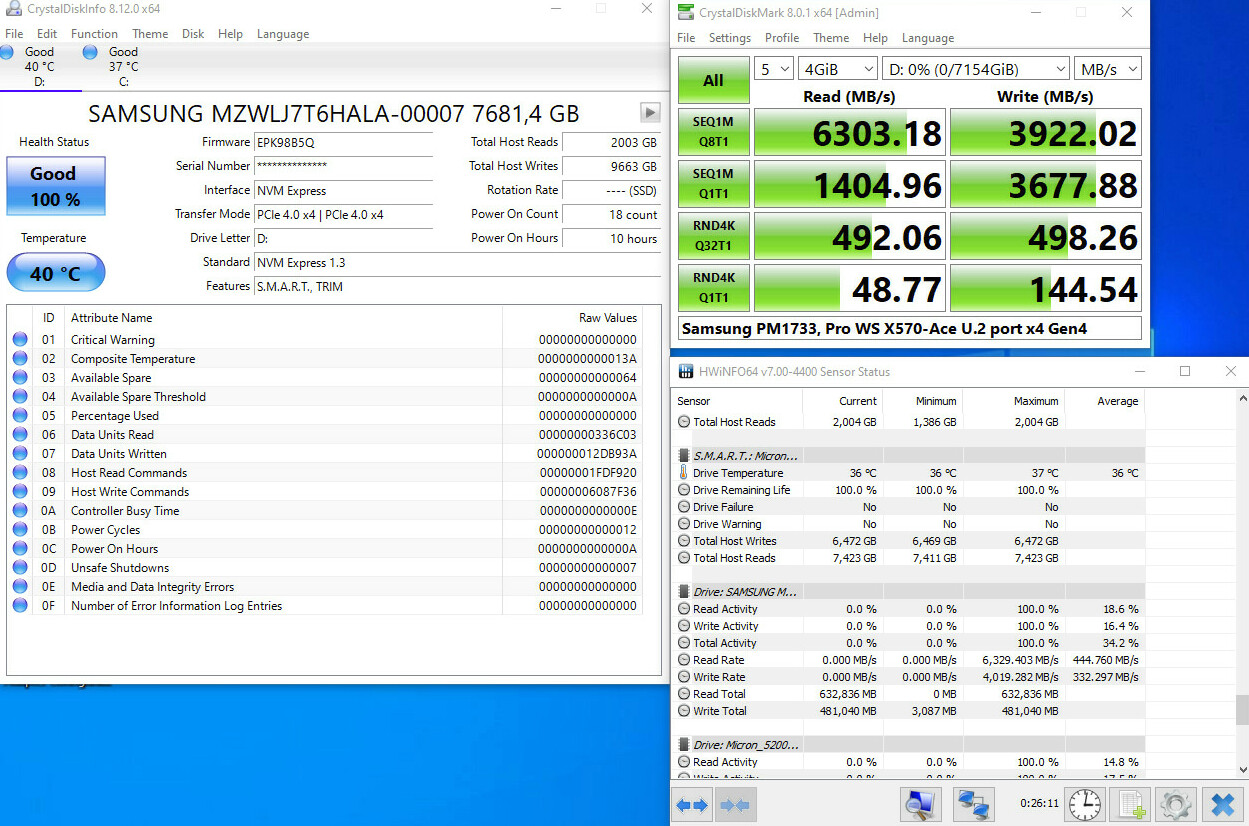Open HWiNFO sensor summary magnifier icon
This screenshot has width=1249, height=826.
point(920,804)
